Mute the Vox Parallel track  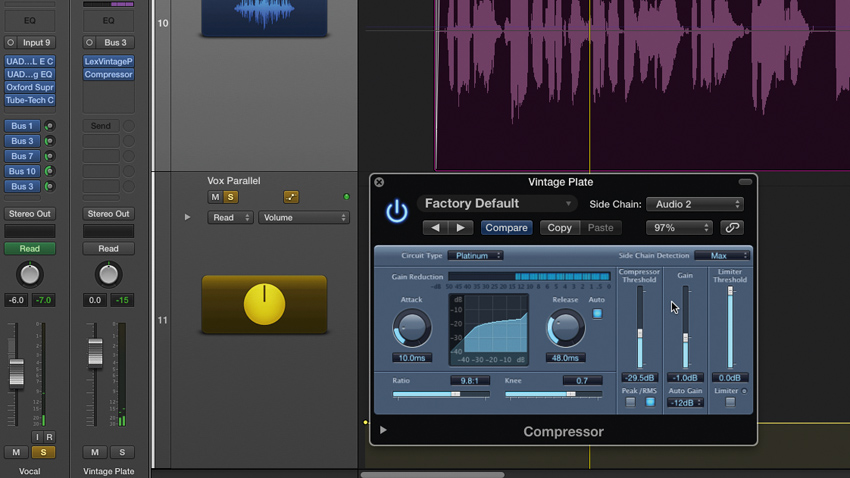(215, 197)
